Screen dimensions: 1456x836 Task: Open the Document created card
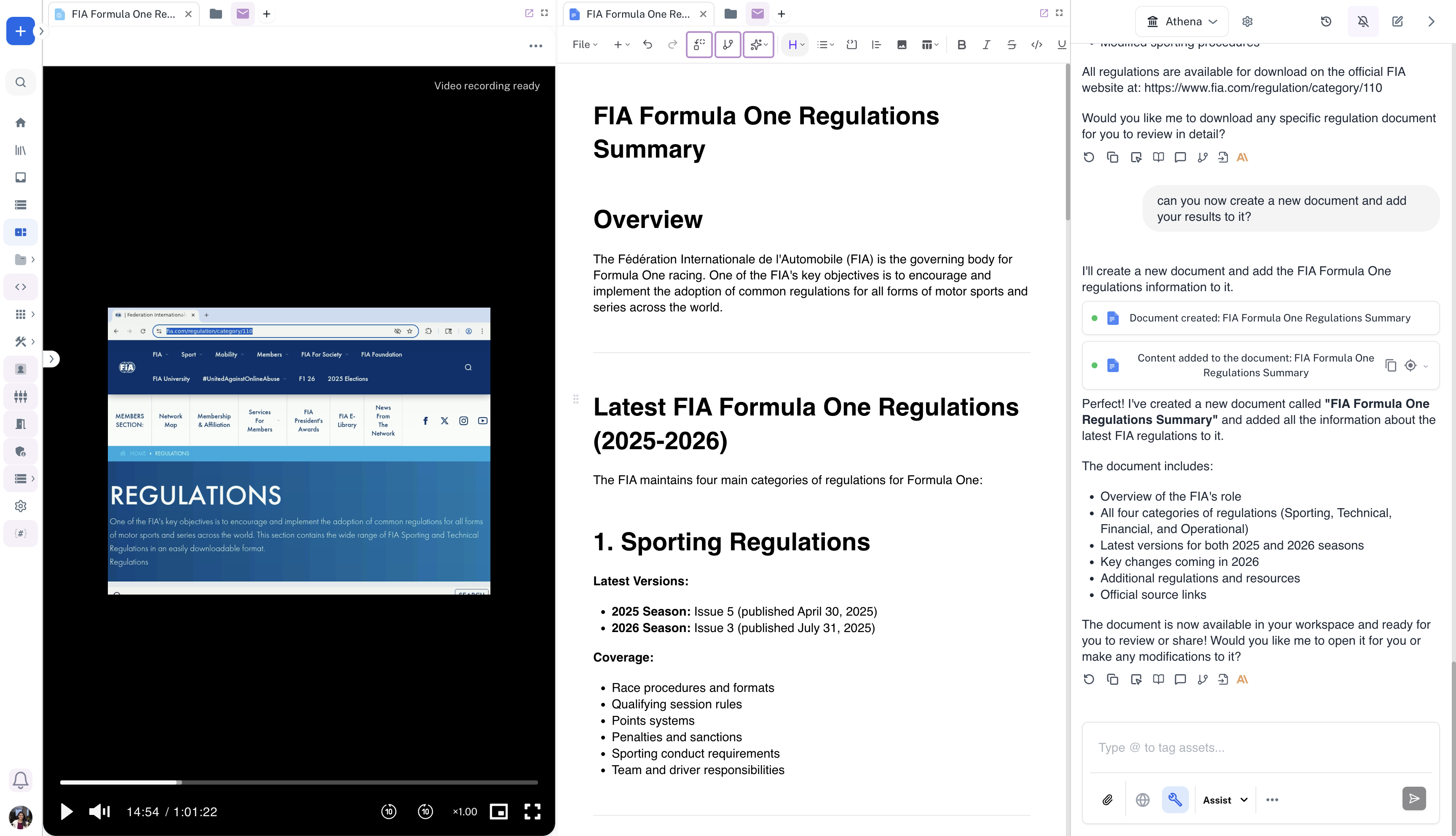(1260, 318)
